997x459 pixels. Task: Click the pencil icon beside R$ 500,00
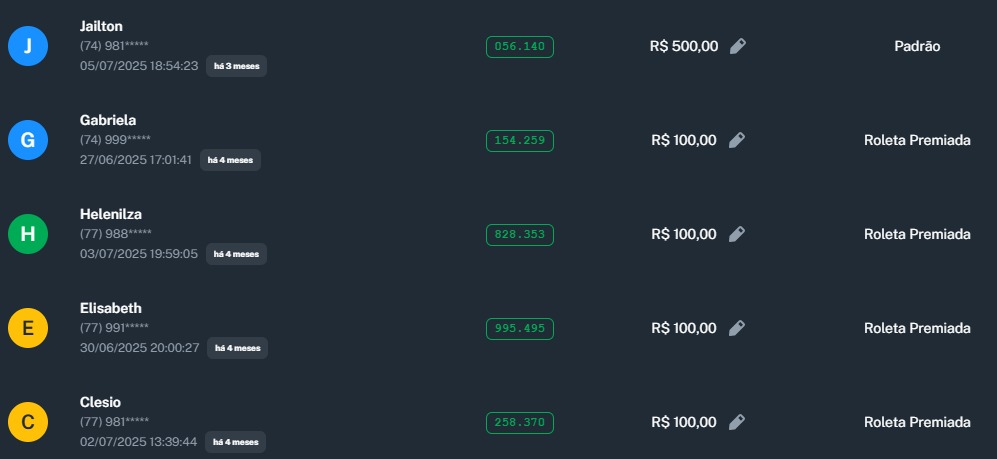pos(738,46)
